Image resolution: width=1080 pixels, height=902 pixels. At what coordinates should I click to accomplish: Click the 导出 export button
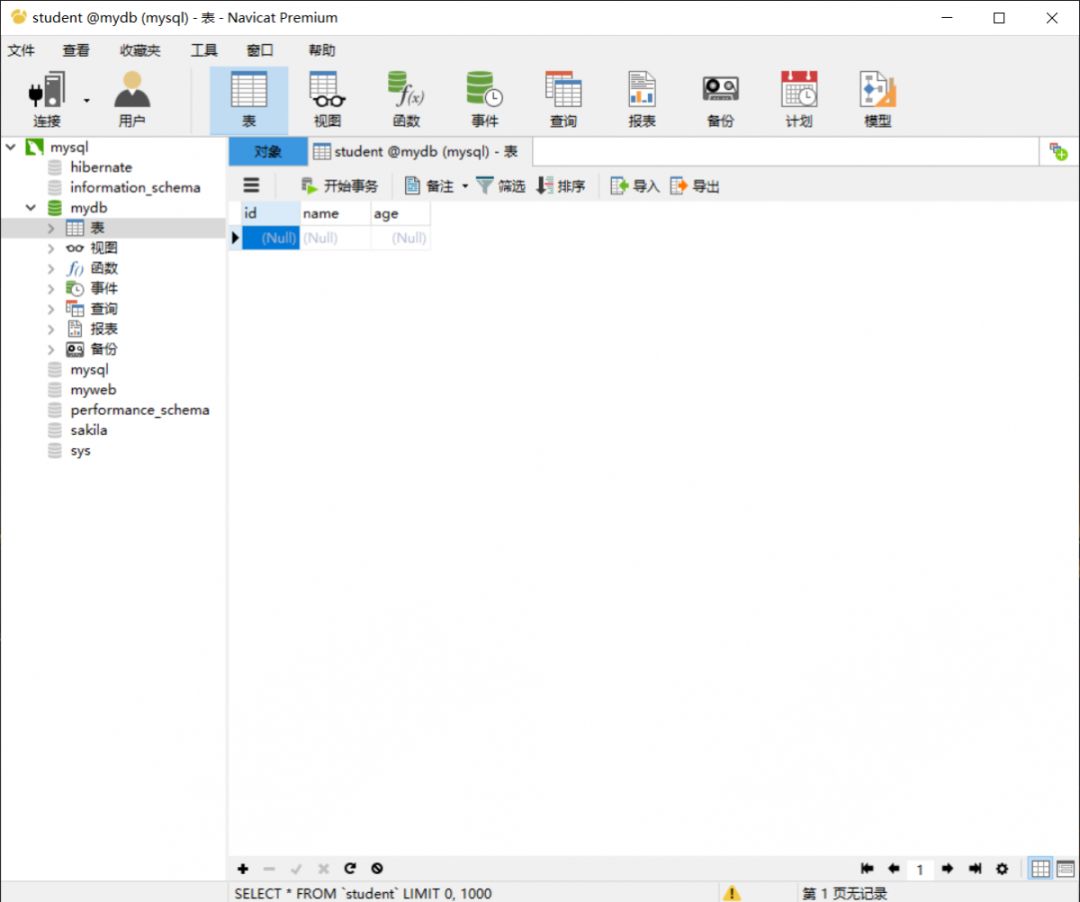[694, 186]
